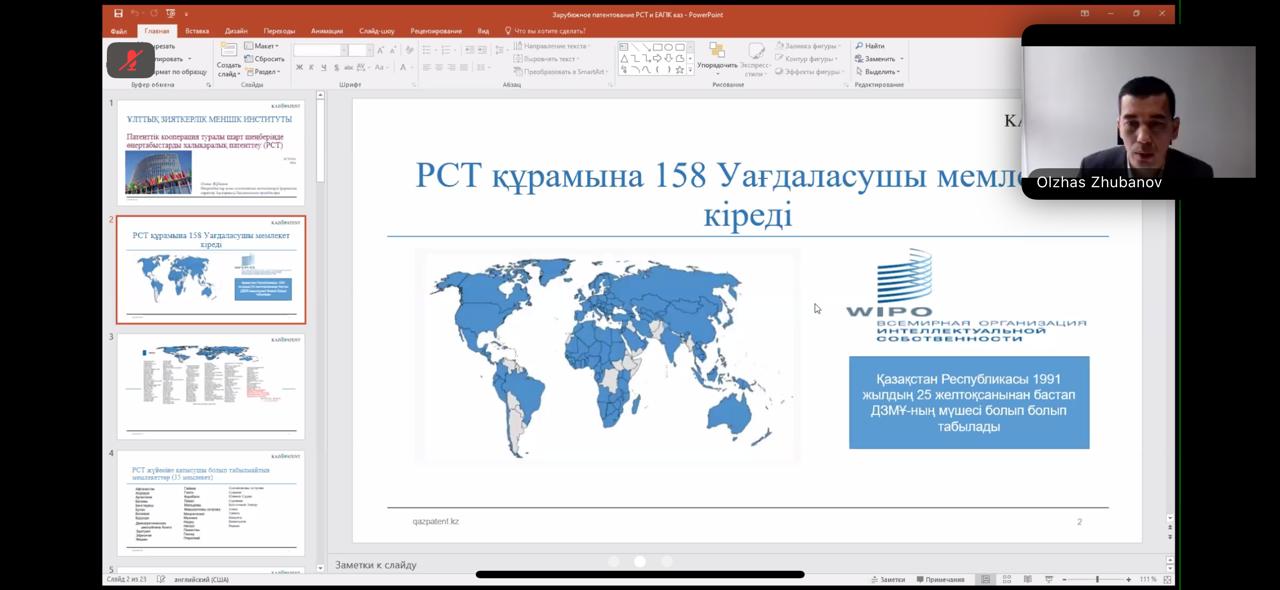Image resolution: width=1280 pixels, height=590 pixels.
Task: Toggle Notes (Заметки) pane in status bar
Action: point(888,579)
